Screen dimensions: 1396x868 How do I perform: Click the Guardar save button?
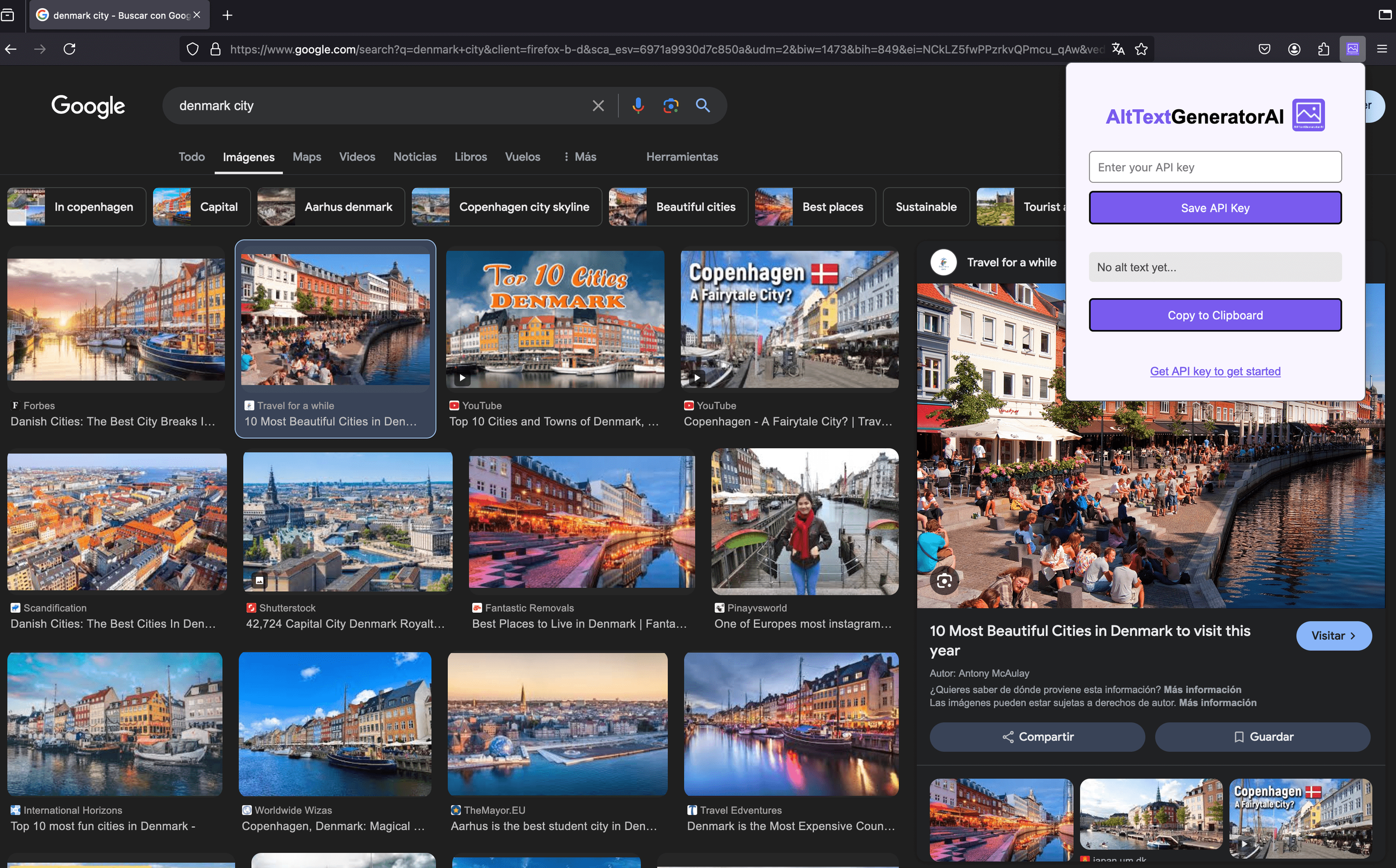(x=1262, y=737)
